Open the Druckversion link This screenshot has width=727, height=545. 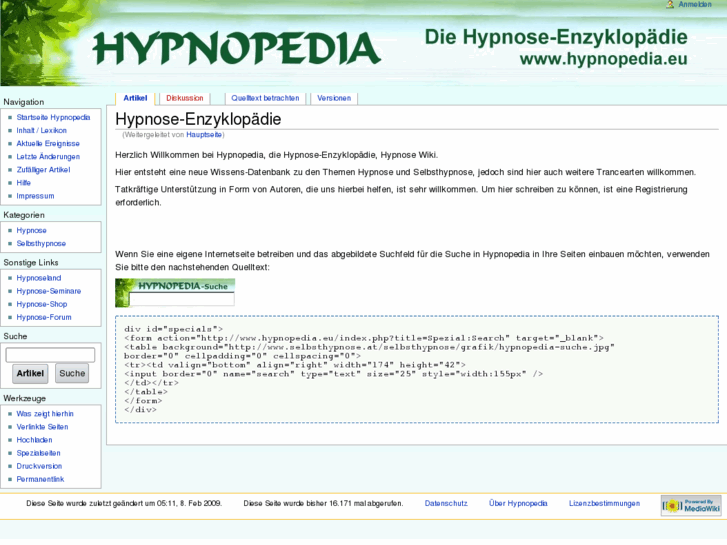tap(39, 466)
